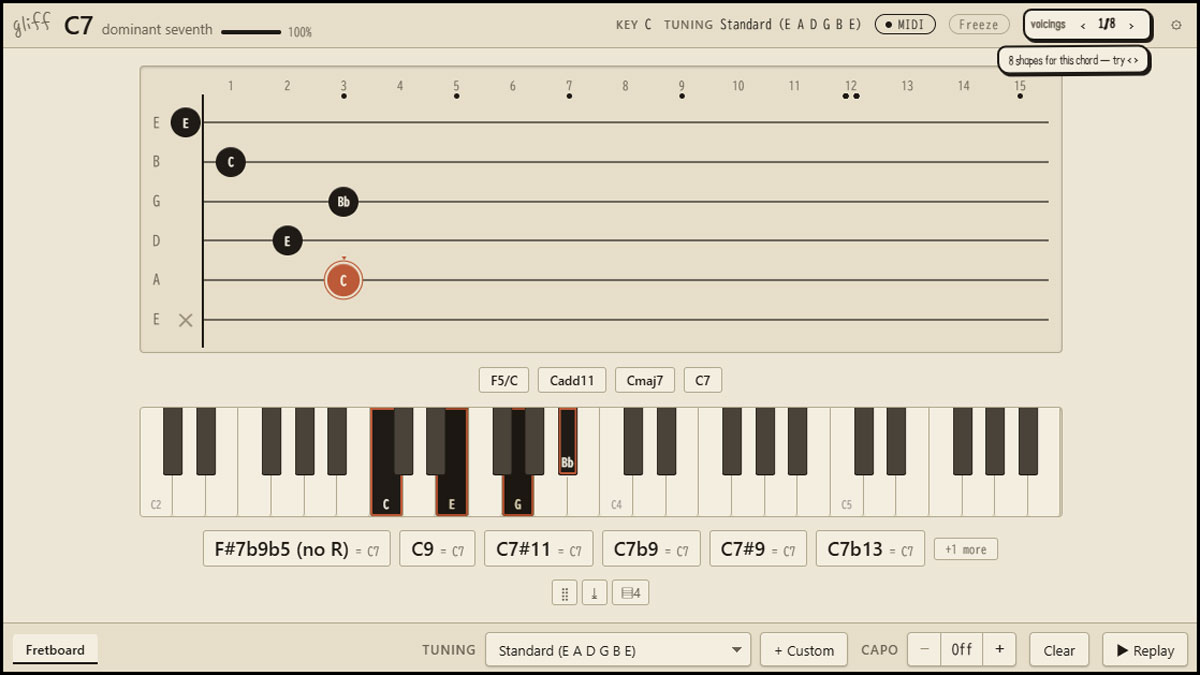The width and height of the screenshot is (1200, 675).
Task: Choose the C7#11 alternative chord
Action: (x=539, y=549)
